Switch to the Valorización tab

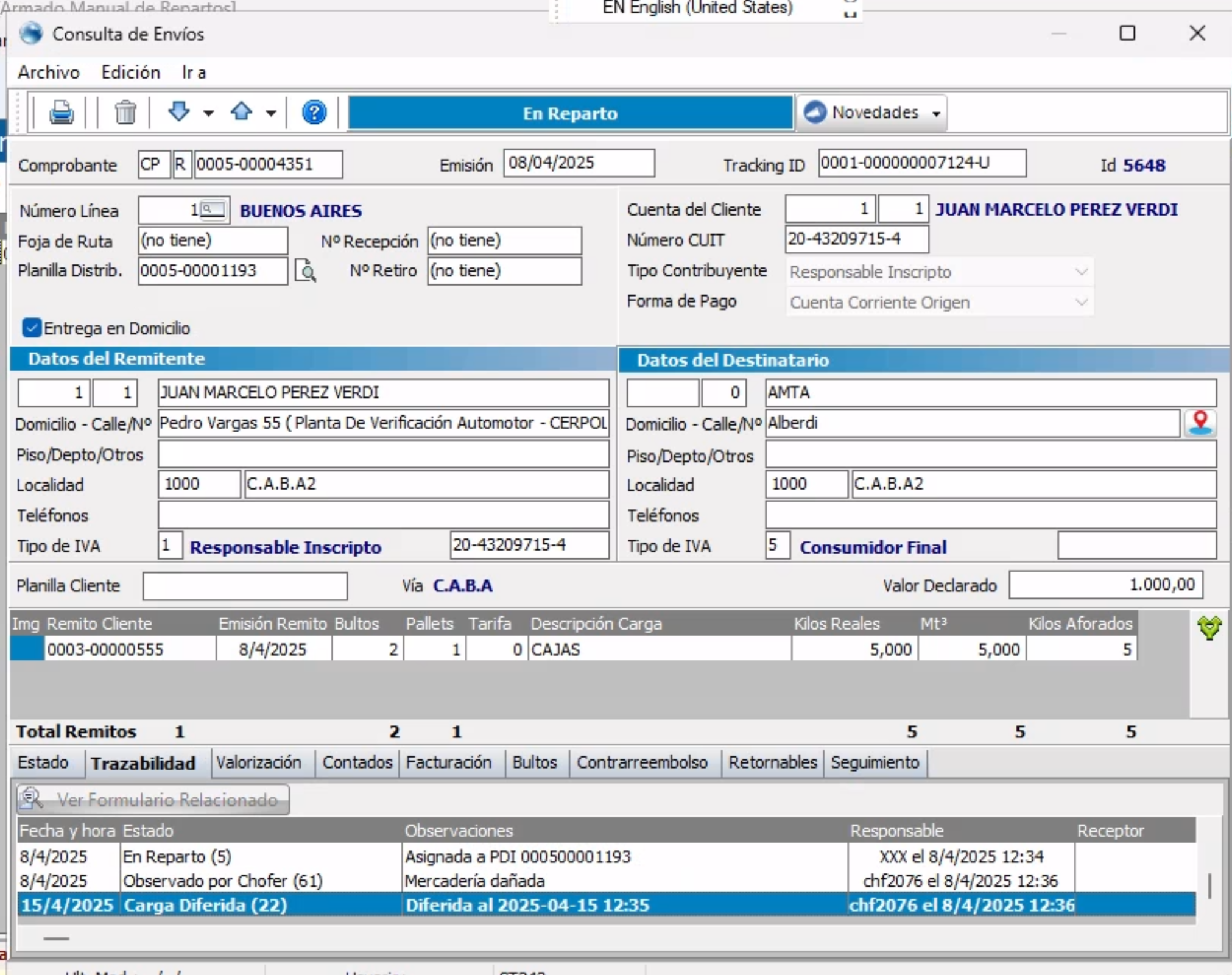[x=259, y=762]
